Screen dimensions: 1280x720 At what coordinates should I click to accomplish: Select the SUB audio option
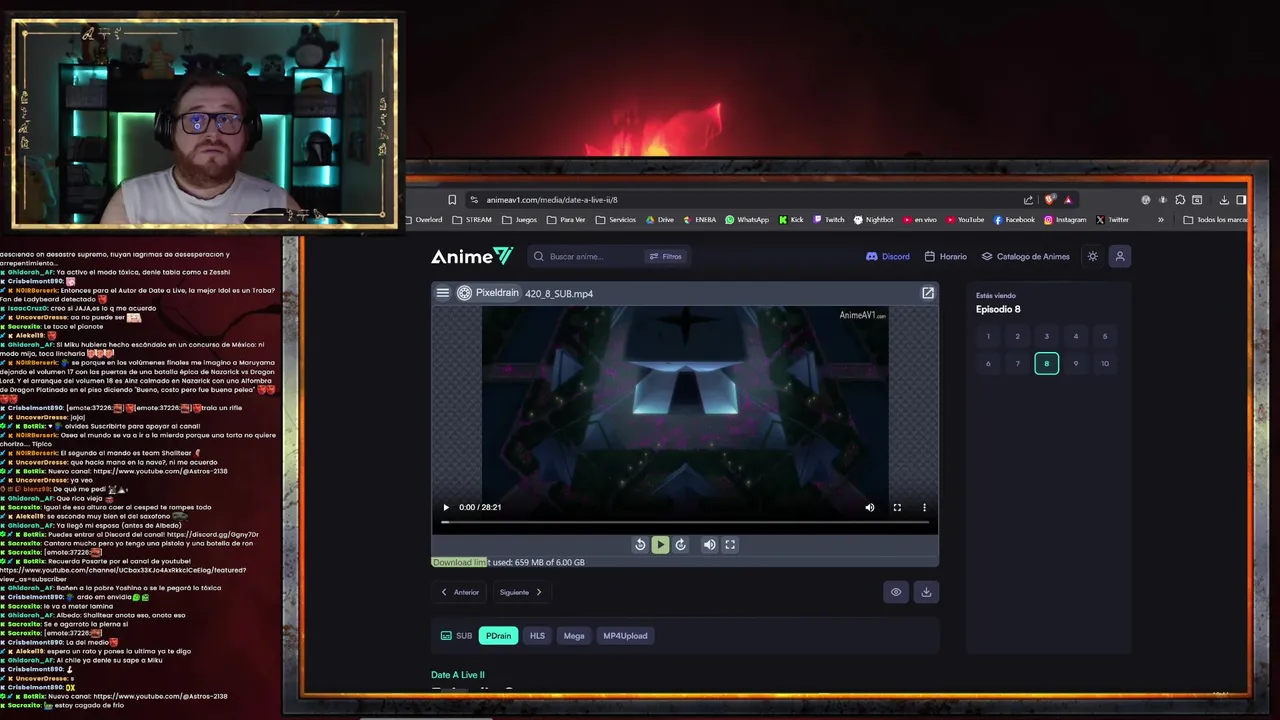click(x=456, y=636)
